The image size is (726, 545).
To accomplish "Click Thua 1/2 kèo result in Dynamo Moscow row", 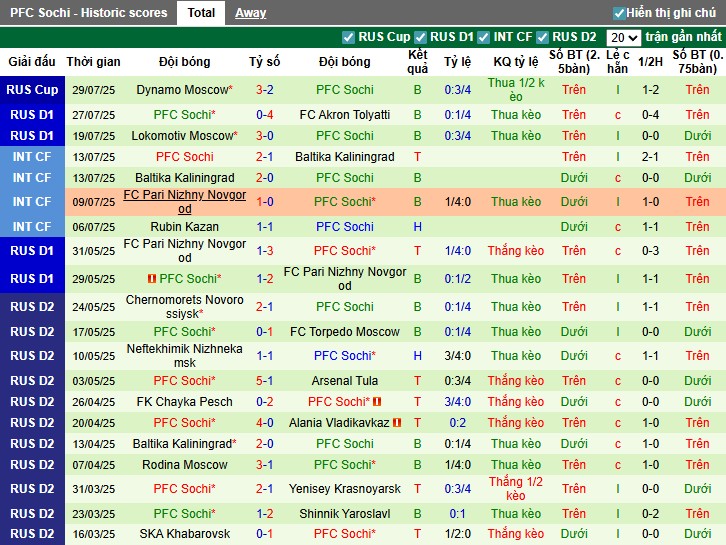I will [x=516, y=90].
